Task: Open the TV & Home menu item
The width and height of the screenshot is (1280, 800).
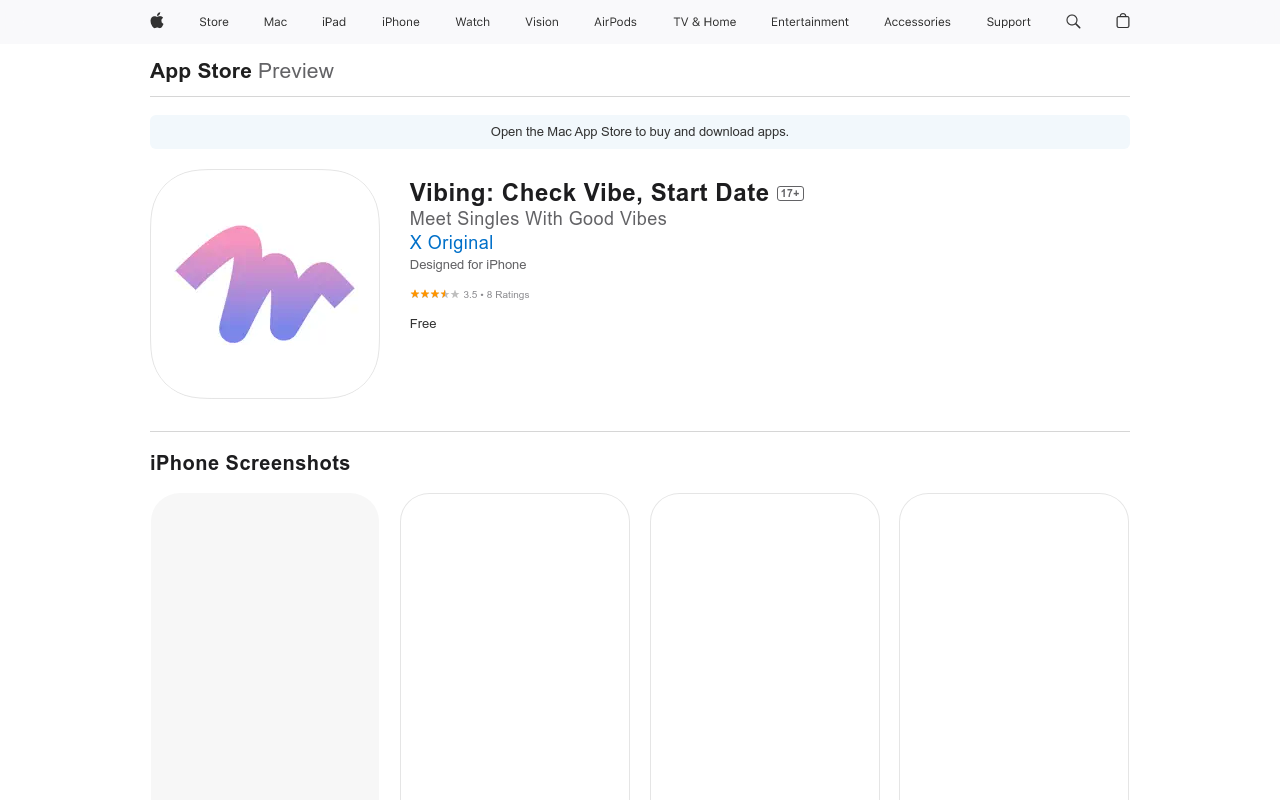Action: point(705,22)
